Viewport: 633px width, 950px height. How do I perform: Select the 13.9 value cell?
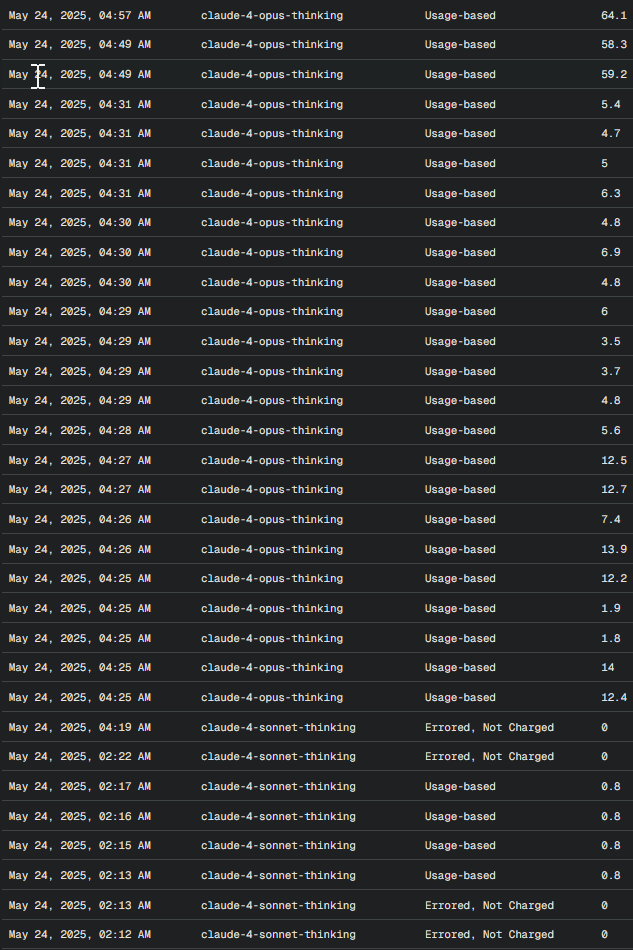coord(614,550)
